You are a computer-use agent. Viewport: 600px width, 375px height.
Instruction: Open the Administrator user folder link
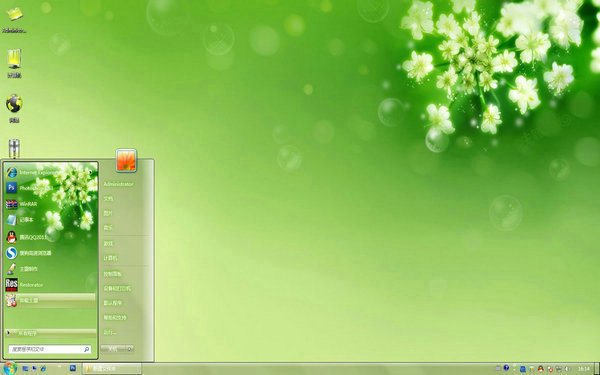118,184
